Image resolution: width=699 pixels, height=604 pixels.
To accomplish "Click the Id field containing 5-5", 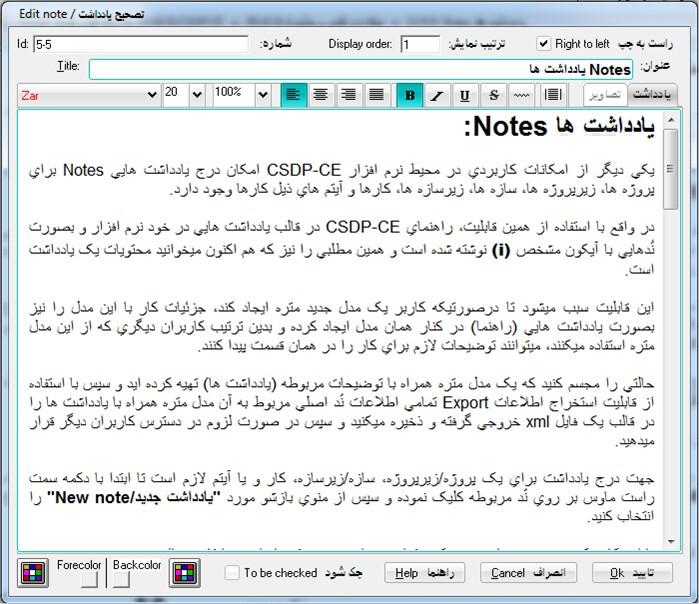I will (x=141, y=44).
